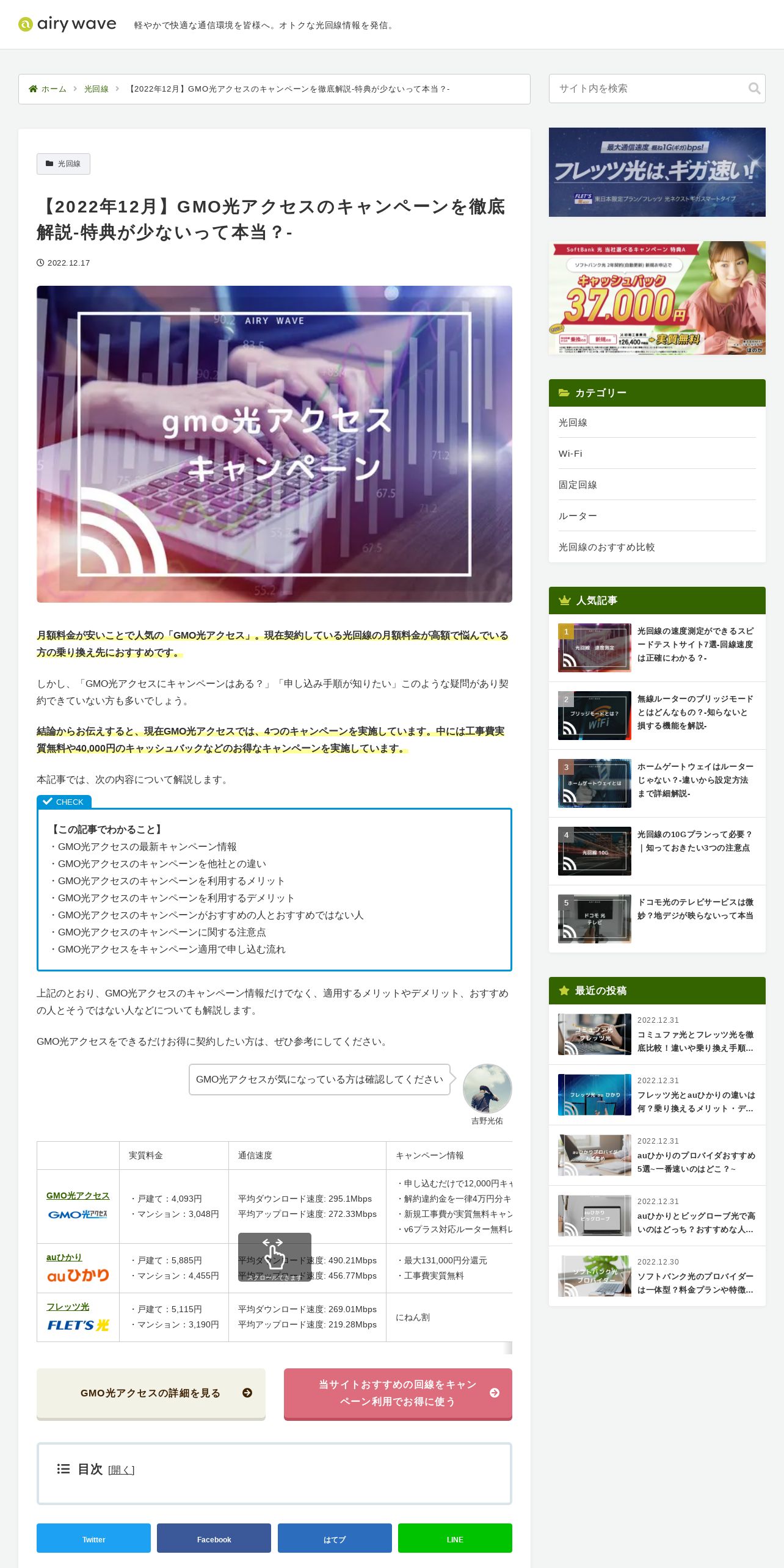Image resolution: width=784 pixels, height=1568 pixels.
Task: Click フレッツ光 link in comparison table
Action: (68, 1307)
